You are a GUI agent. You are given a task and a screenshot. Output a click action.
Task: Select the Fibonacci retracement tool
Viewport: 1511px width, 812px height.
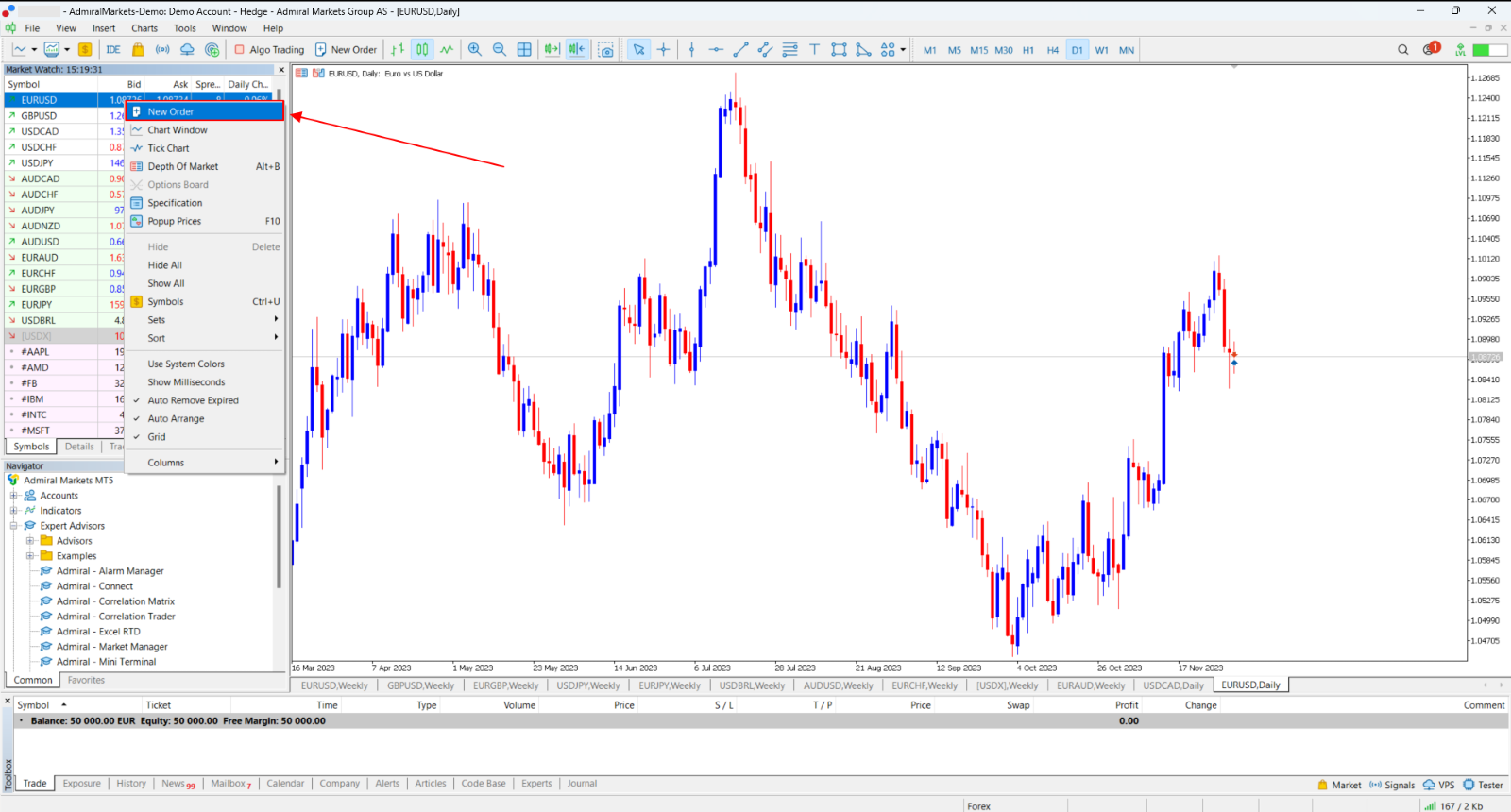(790, 50)
